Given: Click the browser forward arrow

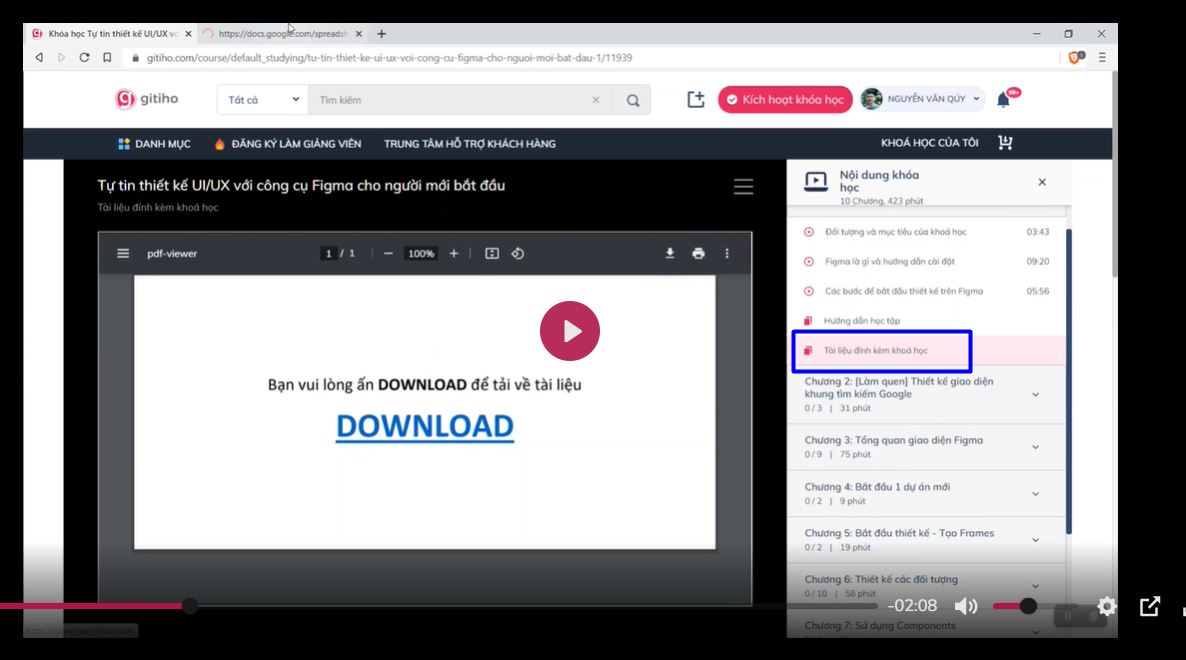Looking at the screenshot, I should [61, 57].
